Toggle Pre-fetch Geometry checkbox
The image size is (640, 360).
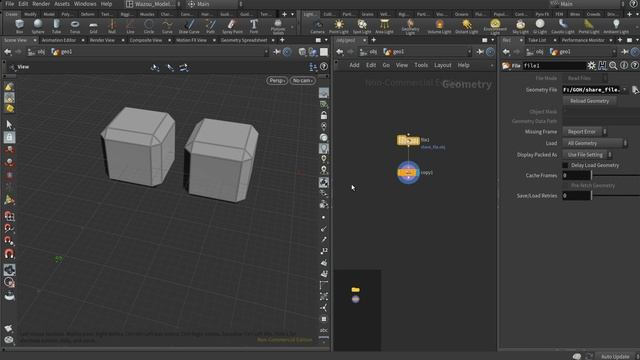point(565,185)
